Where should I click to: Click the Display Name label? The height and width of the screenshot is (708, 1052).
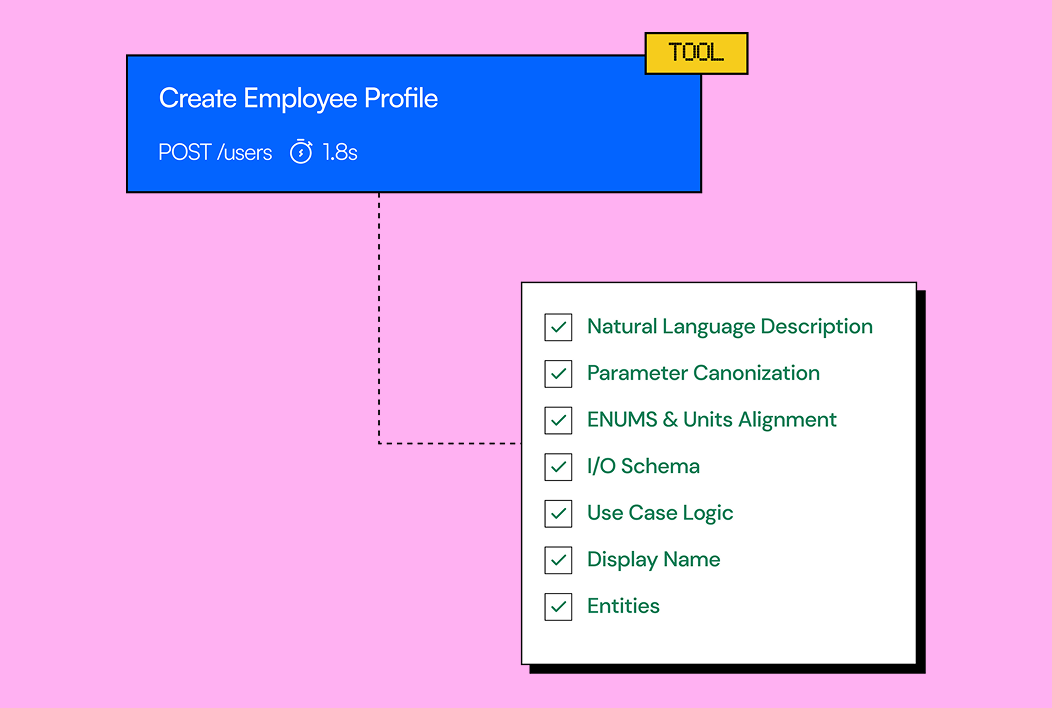[653, 560]
